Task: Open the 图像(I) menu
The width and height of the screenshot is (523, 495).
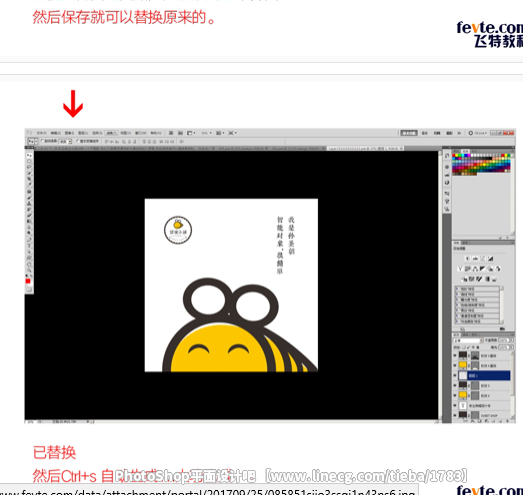Action: click(69, 133)
